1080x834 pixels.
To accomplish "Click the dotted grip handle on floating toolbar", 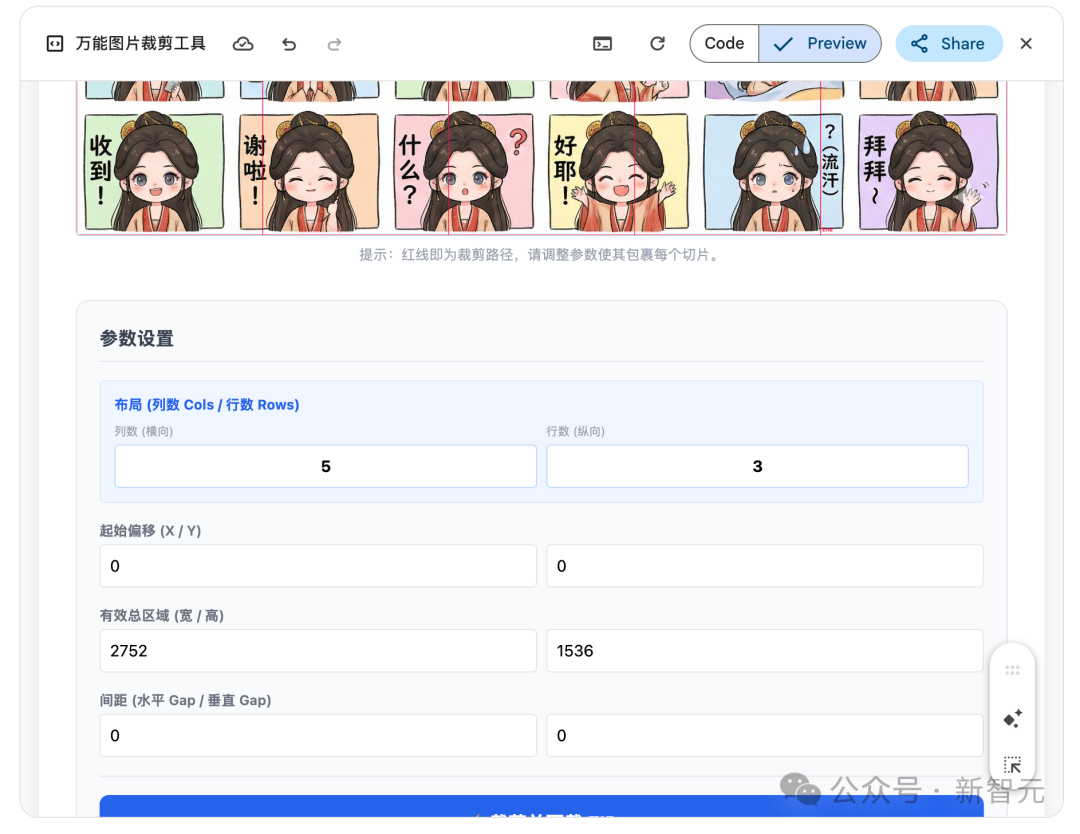I will 1012,670.
